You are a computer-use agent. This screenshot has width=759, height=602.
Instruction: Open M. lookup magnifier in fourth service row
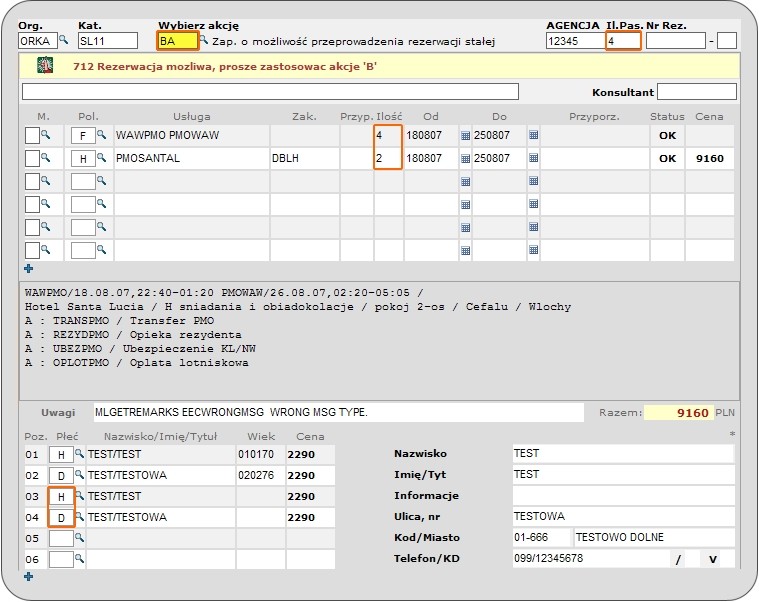coord(46,203)
